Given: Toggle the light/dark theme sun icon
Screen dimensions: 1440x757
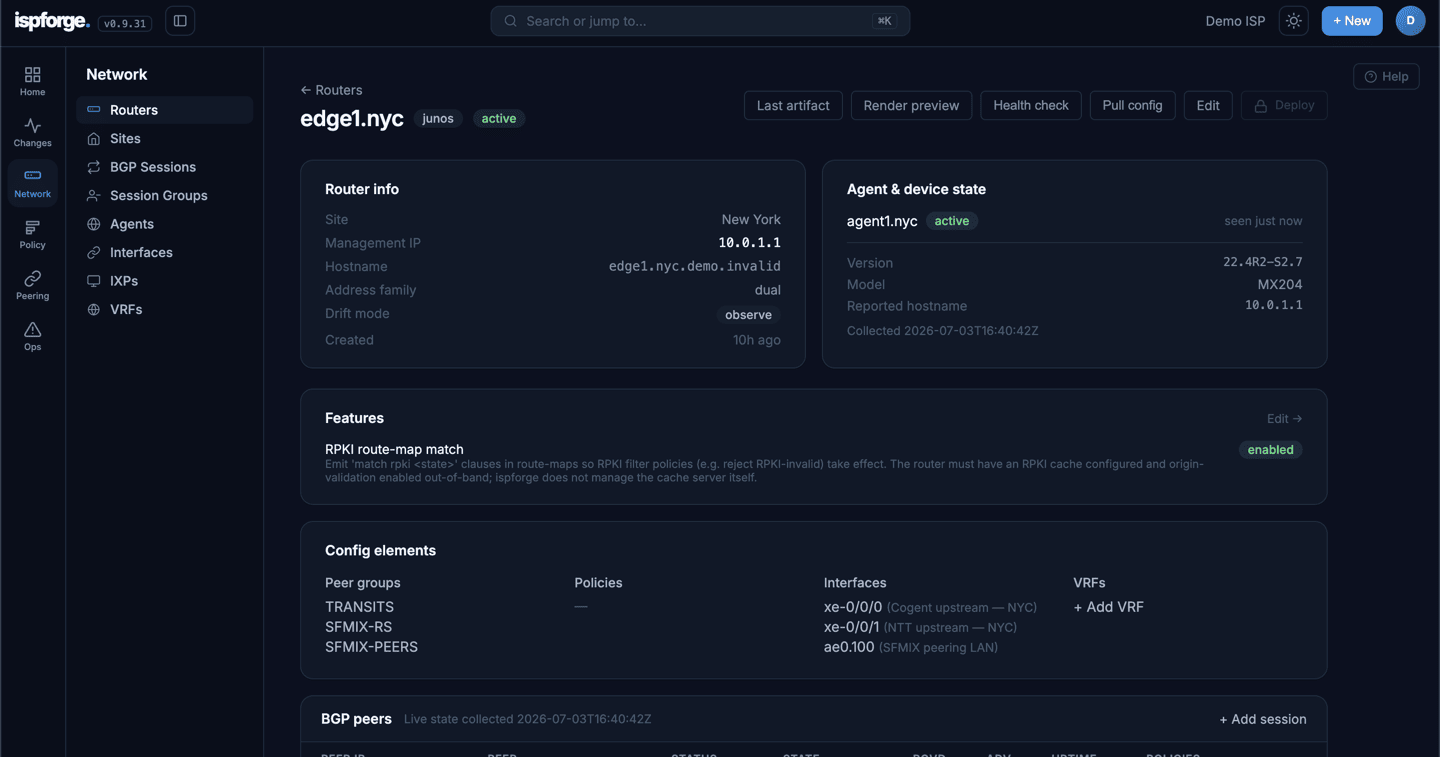Looking at the screenshot, I should 1294,21.
